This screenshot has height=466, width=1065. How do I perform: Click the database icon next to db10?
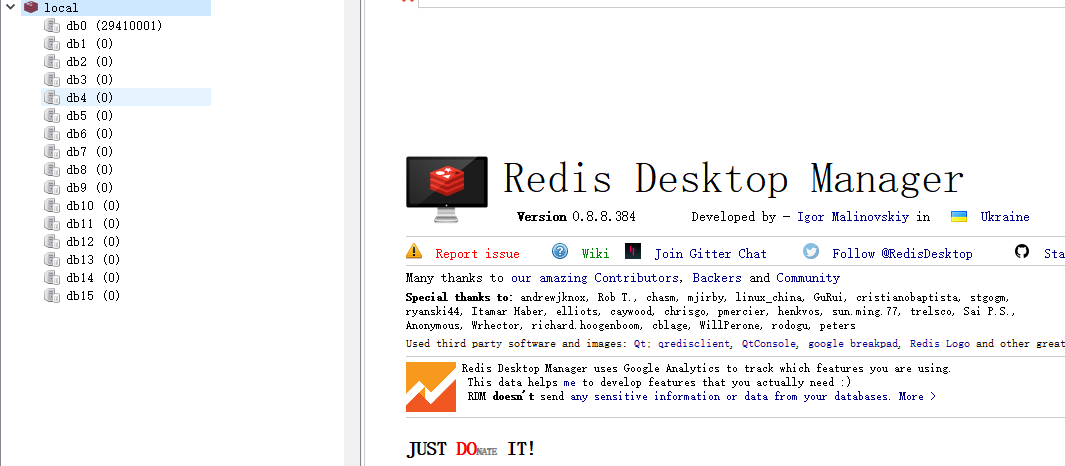(52, 206)
